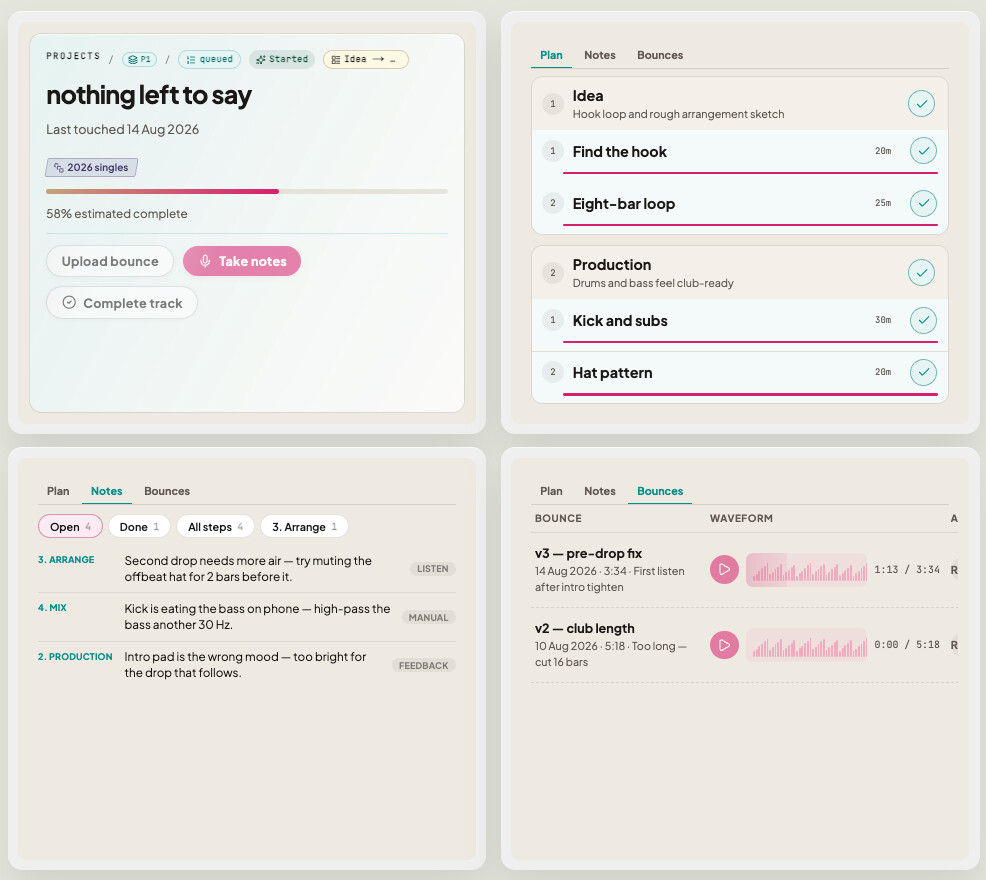
Task: Open the Idea stage dropdown chip
Action: [365, 59]
